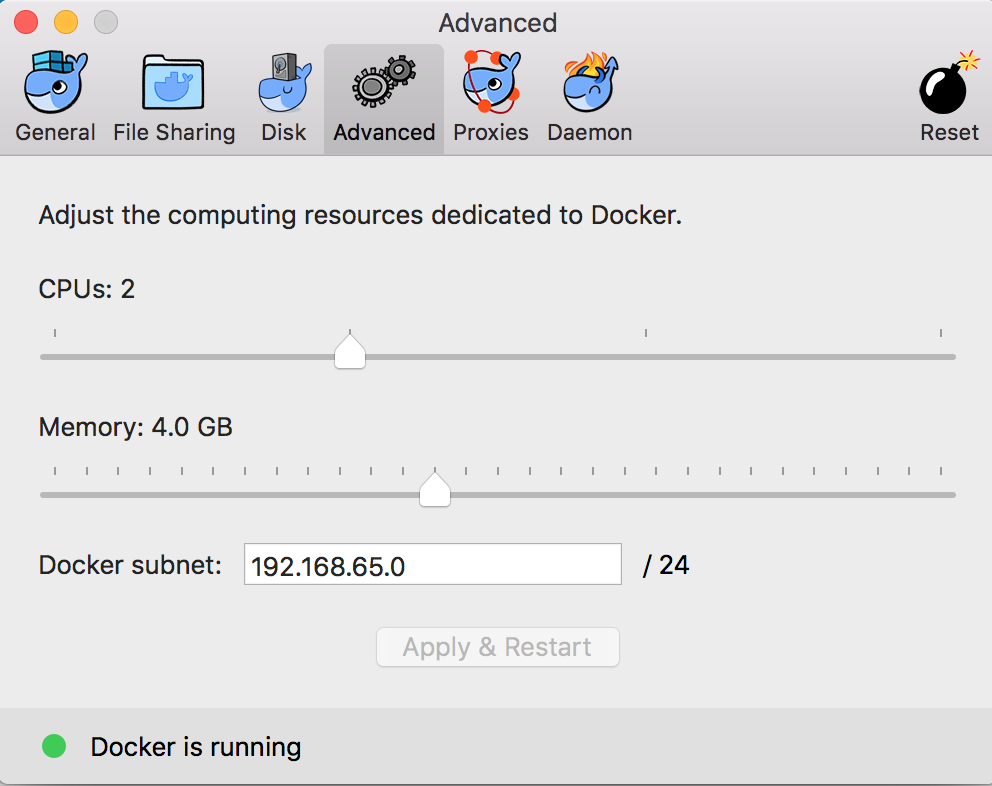Open File Sharing folder icon

[x=173, y=83]
